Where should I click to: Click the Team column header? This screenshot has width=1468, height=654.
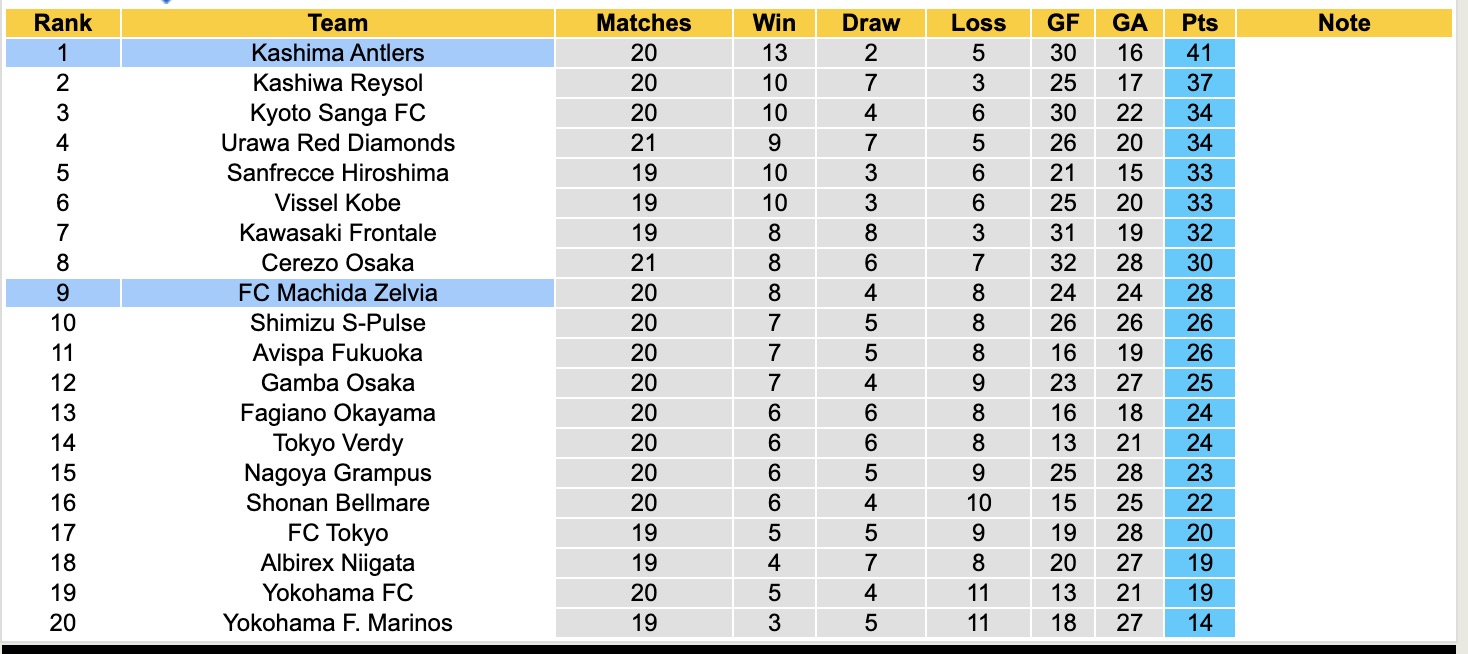coord(337,23)
